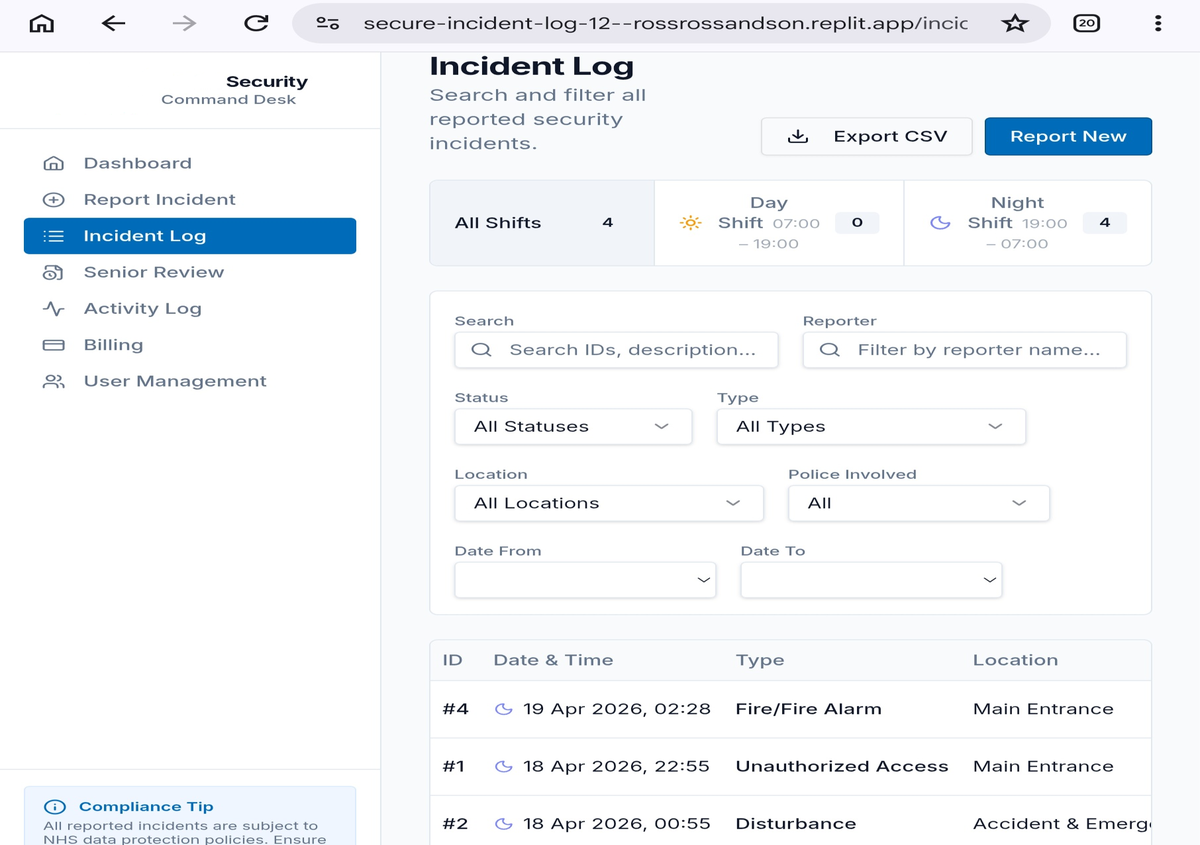
Task: Click the Export CSV button
Action: pos(867,137)
